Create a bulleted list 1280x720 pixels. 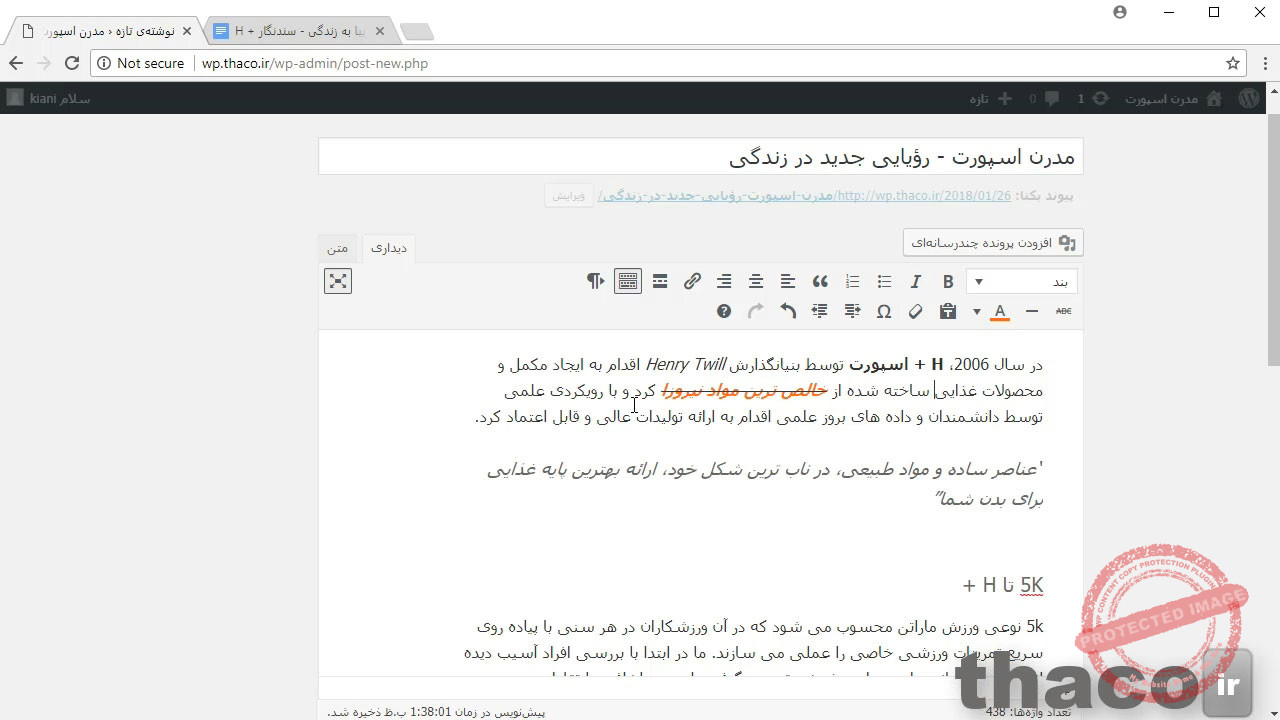884,281
